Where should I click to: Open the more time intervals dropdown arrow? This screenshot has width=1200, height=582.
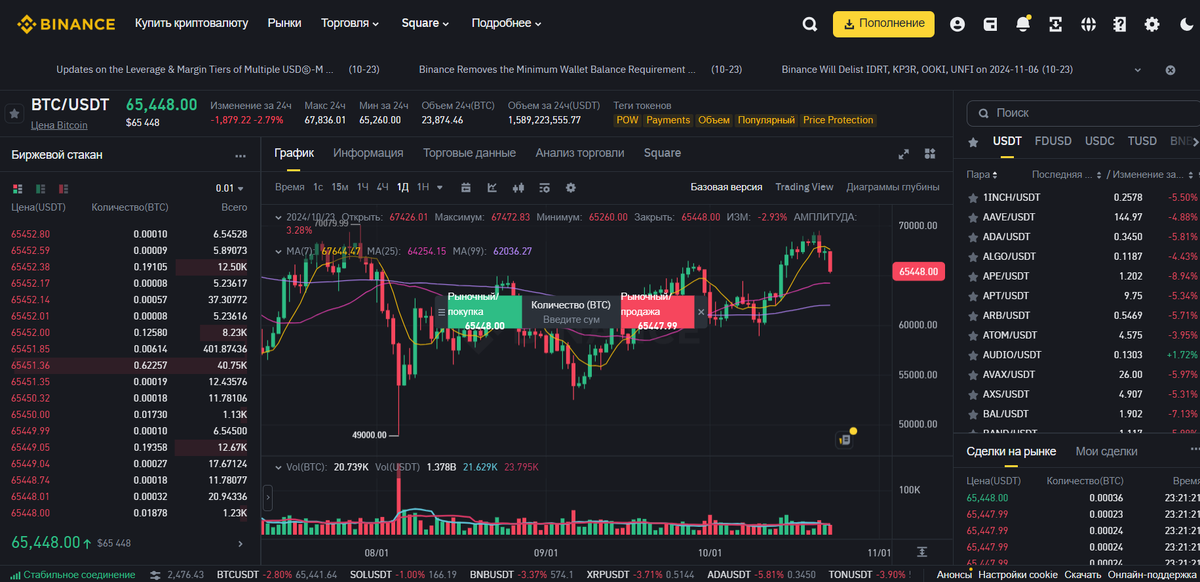pos(438,187)
